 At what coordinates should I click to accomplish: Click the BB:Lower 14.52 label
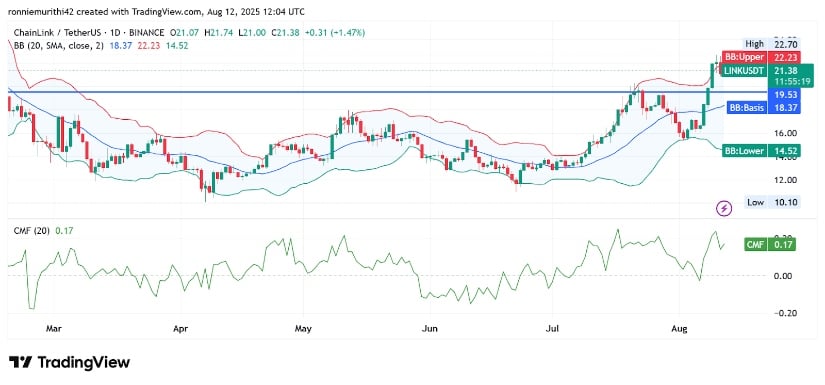pyautogui.click(x=761, y=151)
